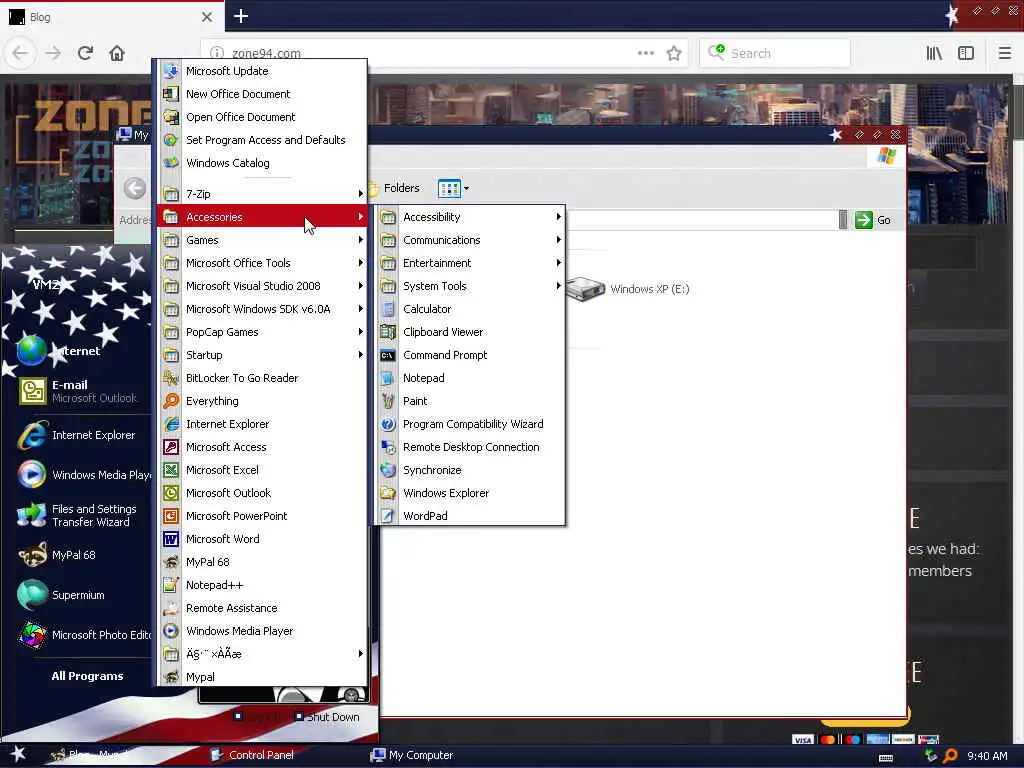Click the Go button in My Computer
1024x768 pixels.
(873, 220)
